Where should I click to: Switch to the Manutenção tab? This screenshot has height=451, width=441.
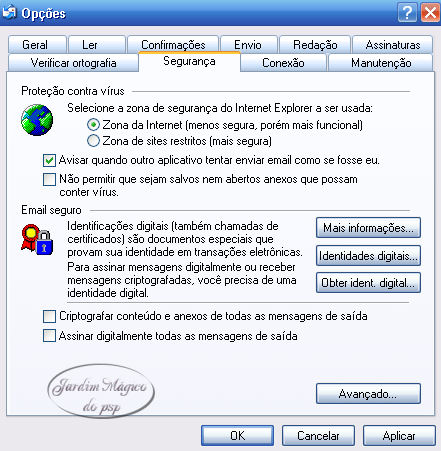381,63
